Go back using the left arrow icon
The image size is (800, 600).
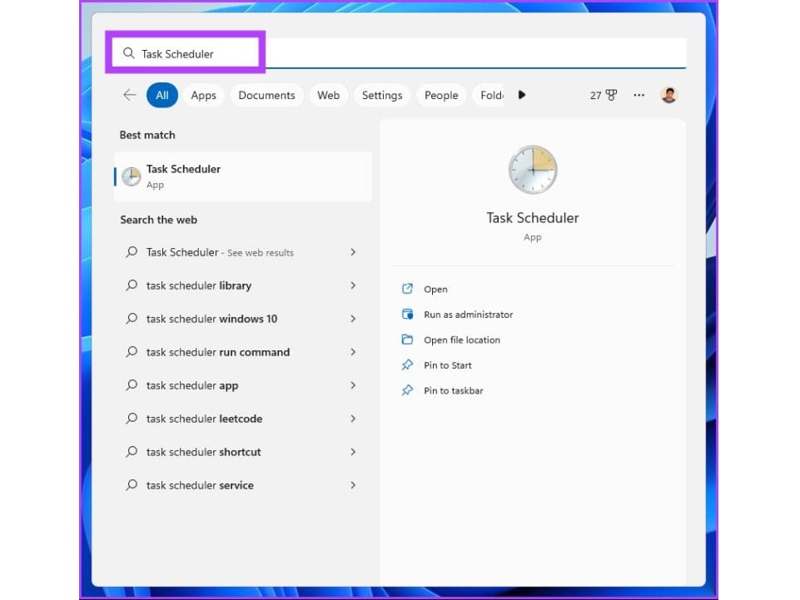(x=130, y=95)
